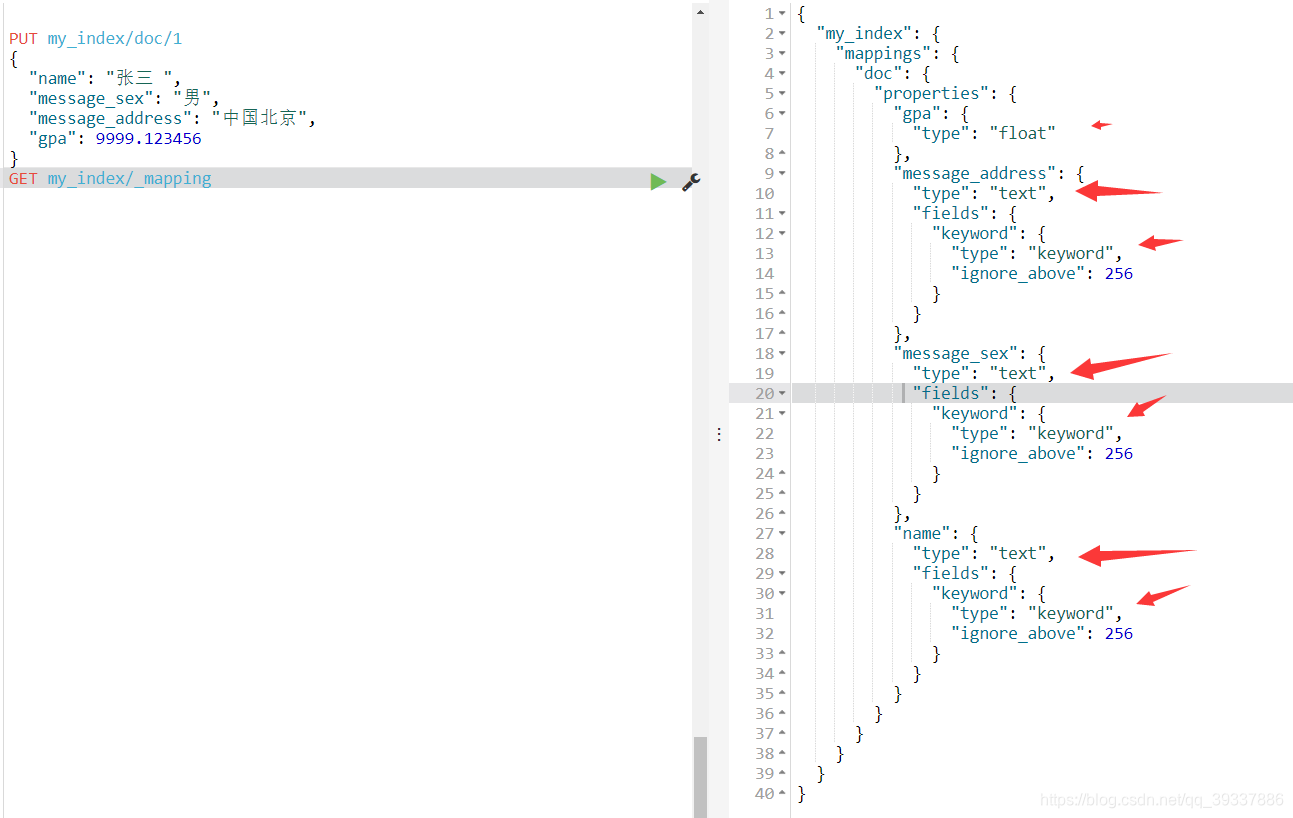The width and height of the screenshot is (1293, 818).
Task: Click line number 40 in the gutter
Action: 765,794
